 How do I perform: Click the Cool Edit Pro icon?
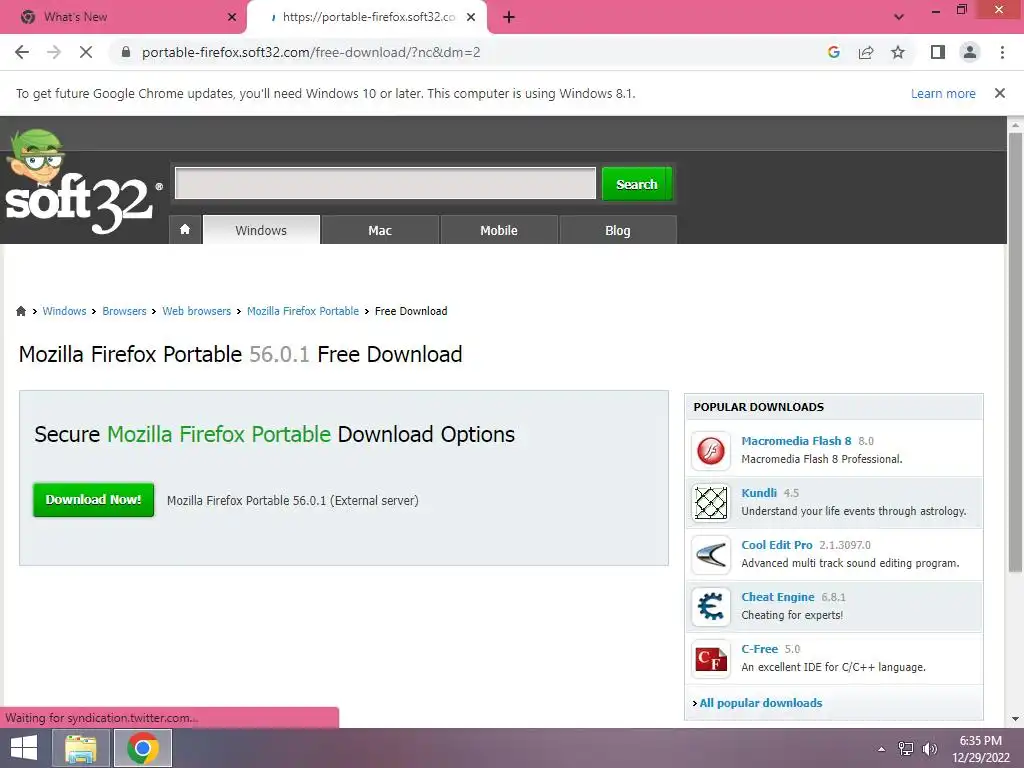(711, 555)
